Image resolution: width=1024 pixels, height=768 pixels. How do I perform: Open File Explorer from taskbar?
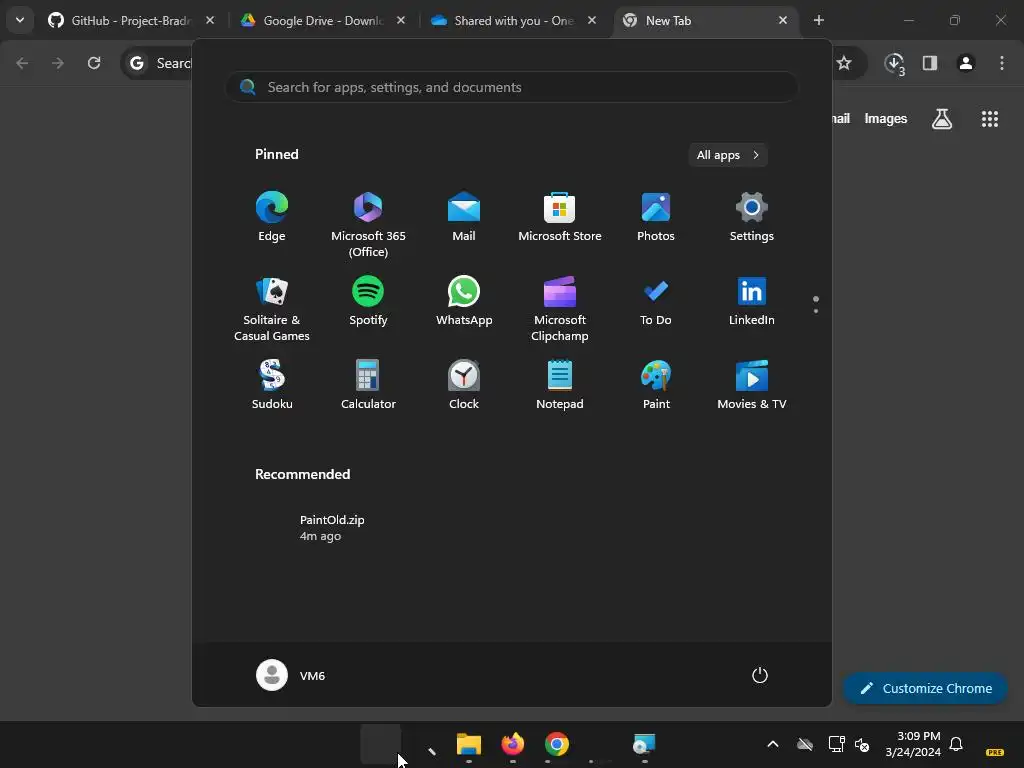[468, 744]
